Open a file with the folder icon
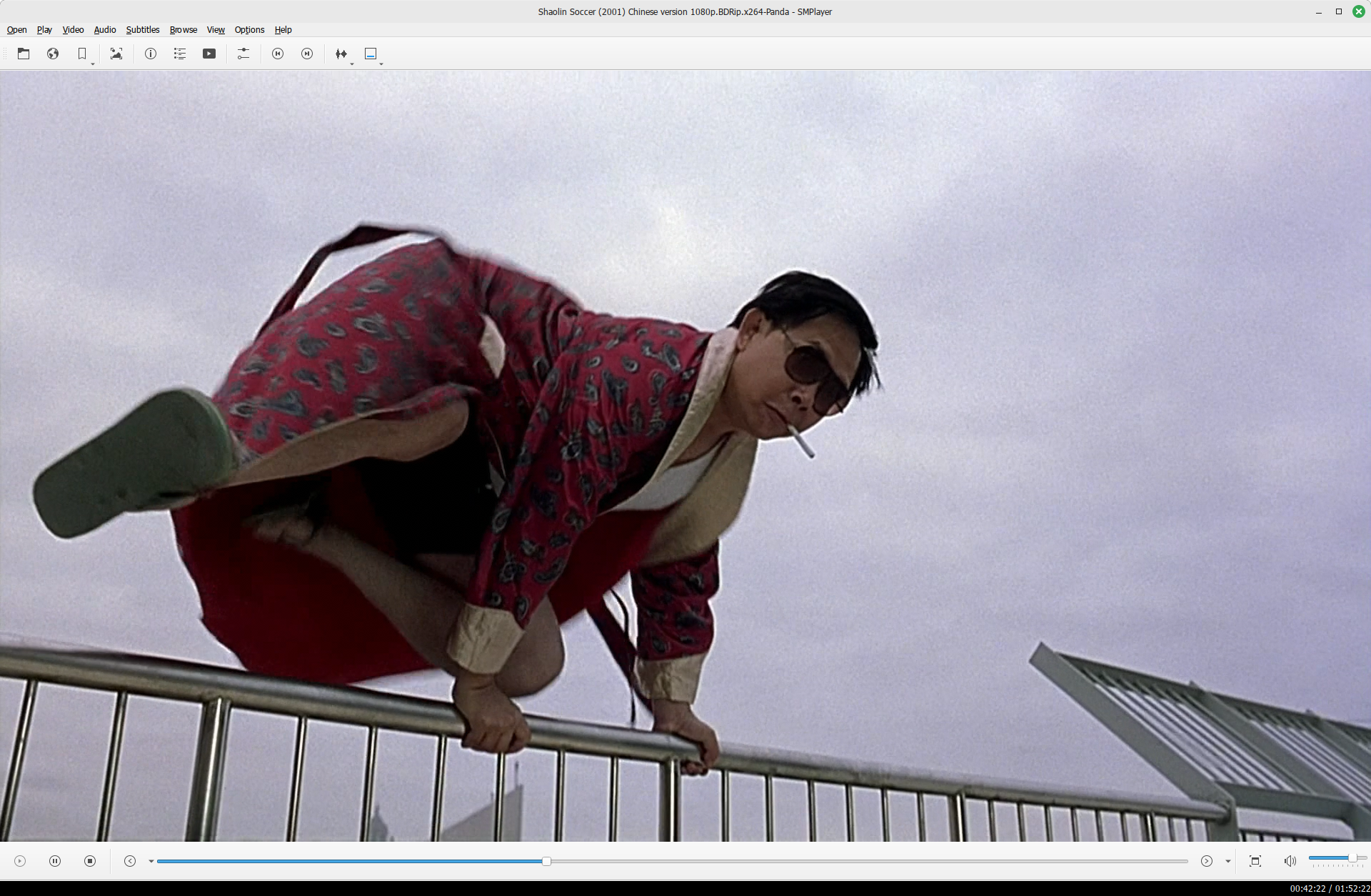1371x896 pixels. (24, 54)
